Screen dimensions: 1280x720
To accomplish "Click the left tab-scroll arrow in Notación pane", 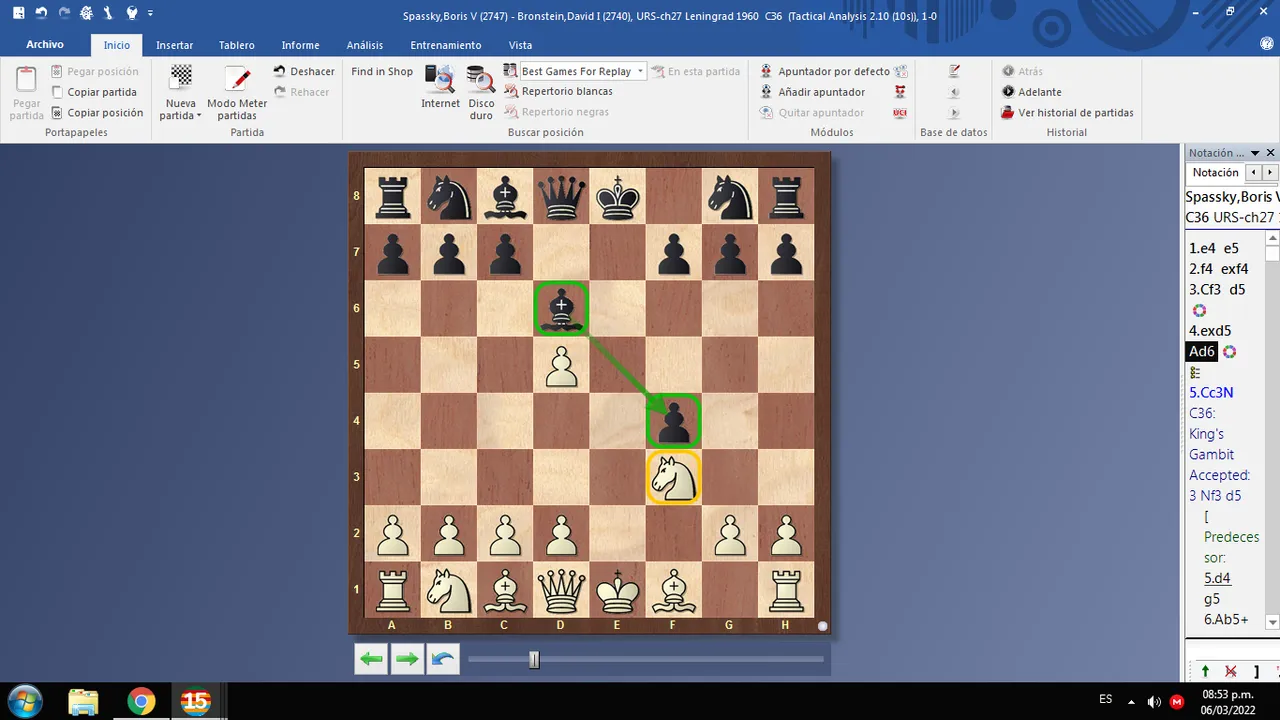I will [x=1254, y=173].
